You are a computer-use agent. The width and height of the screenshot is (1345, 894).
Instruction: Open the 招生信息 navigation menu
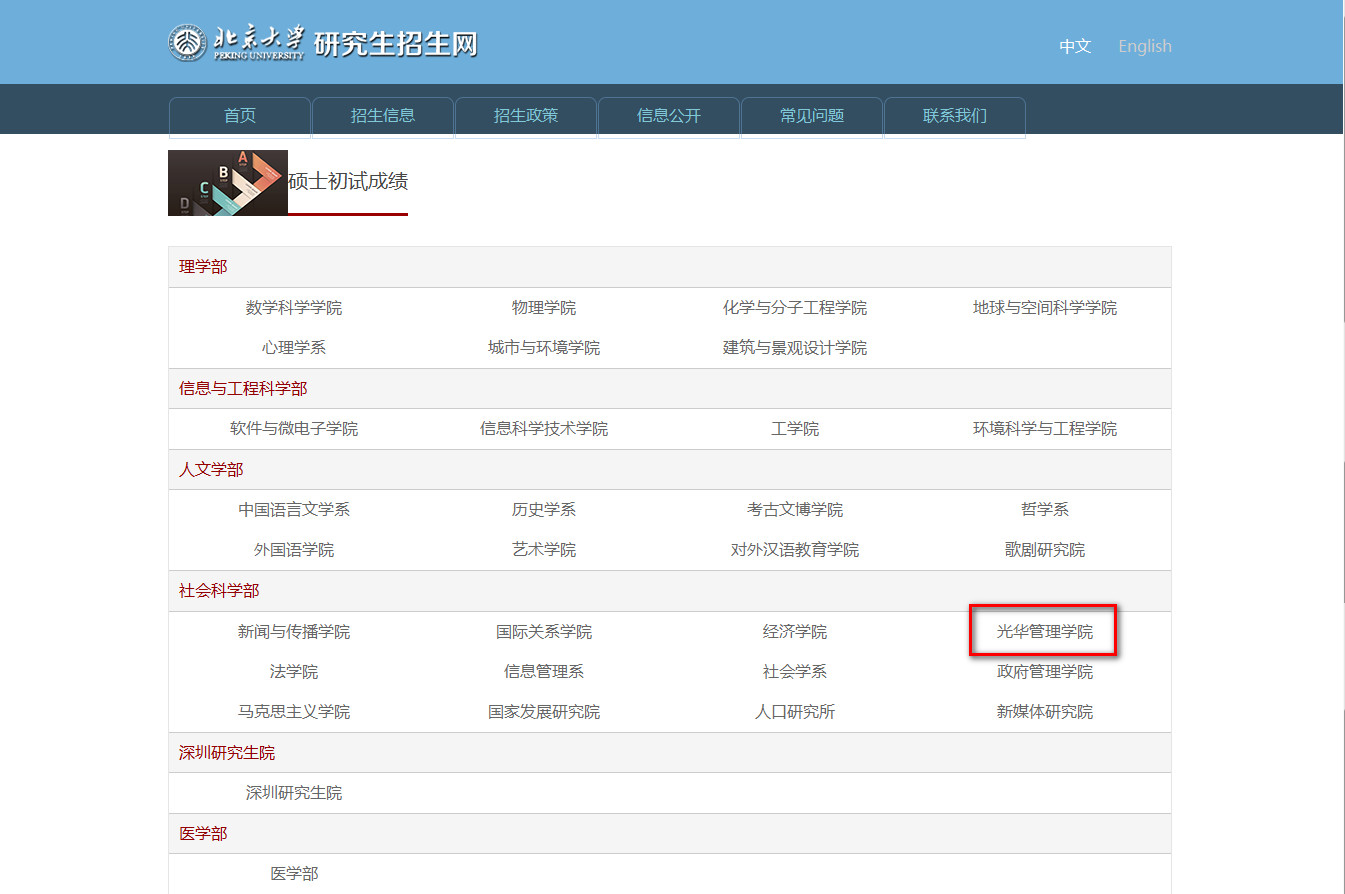pyautogui.click(x=383, y=116)
